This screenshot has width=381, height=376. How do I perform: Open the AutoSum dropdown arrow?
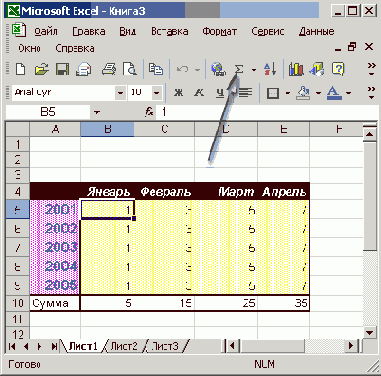pyautogui.click(x=254, y=70)
